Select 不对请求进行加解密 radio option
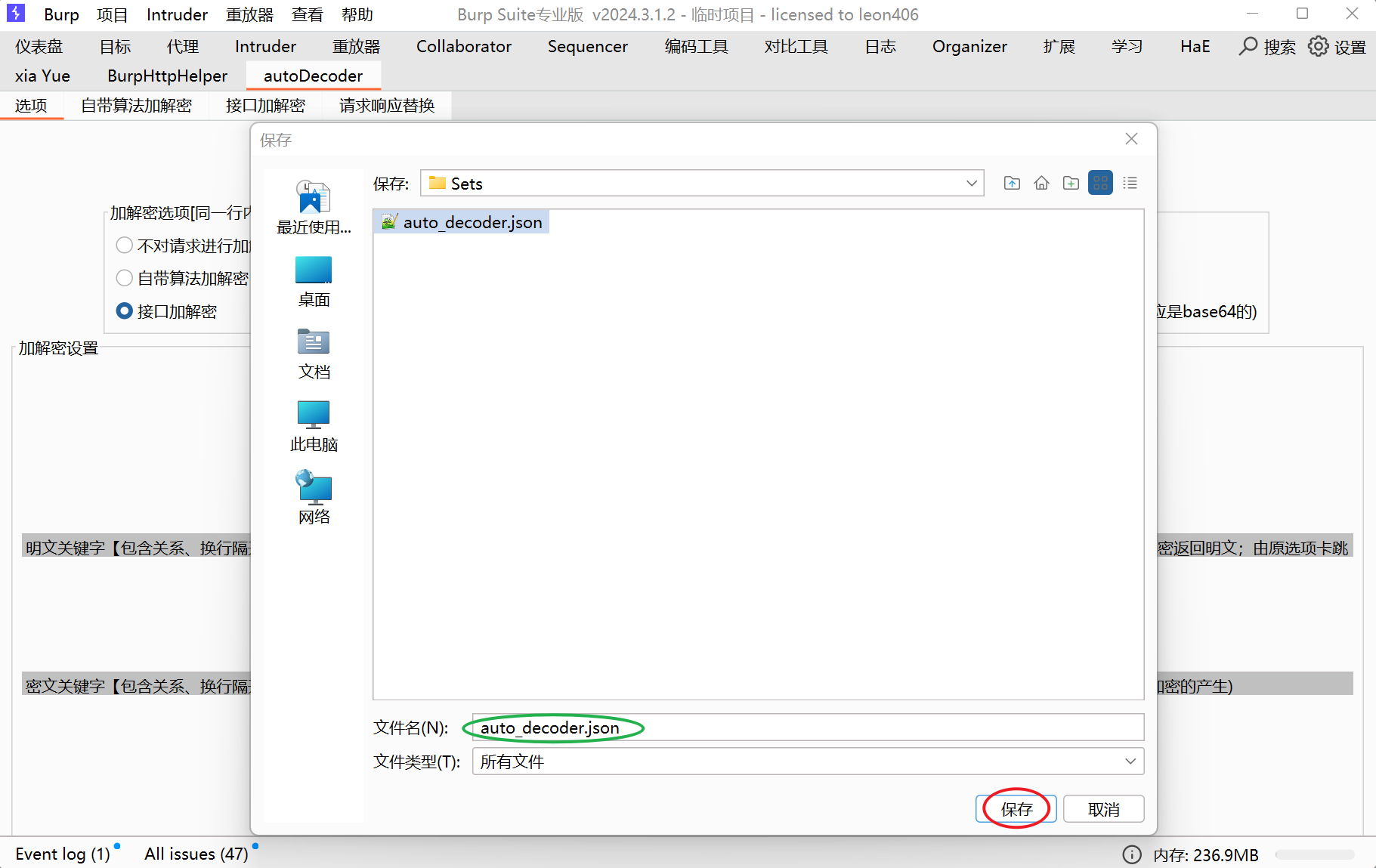 coord(125,246)
